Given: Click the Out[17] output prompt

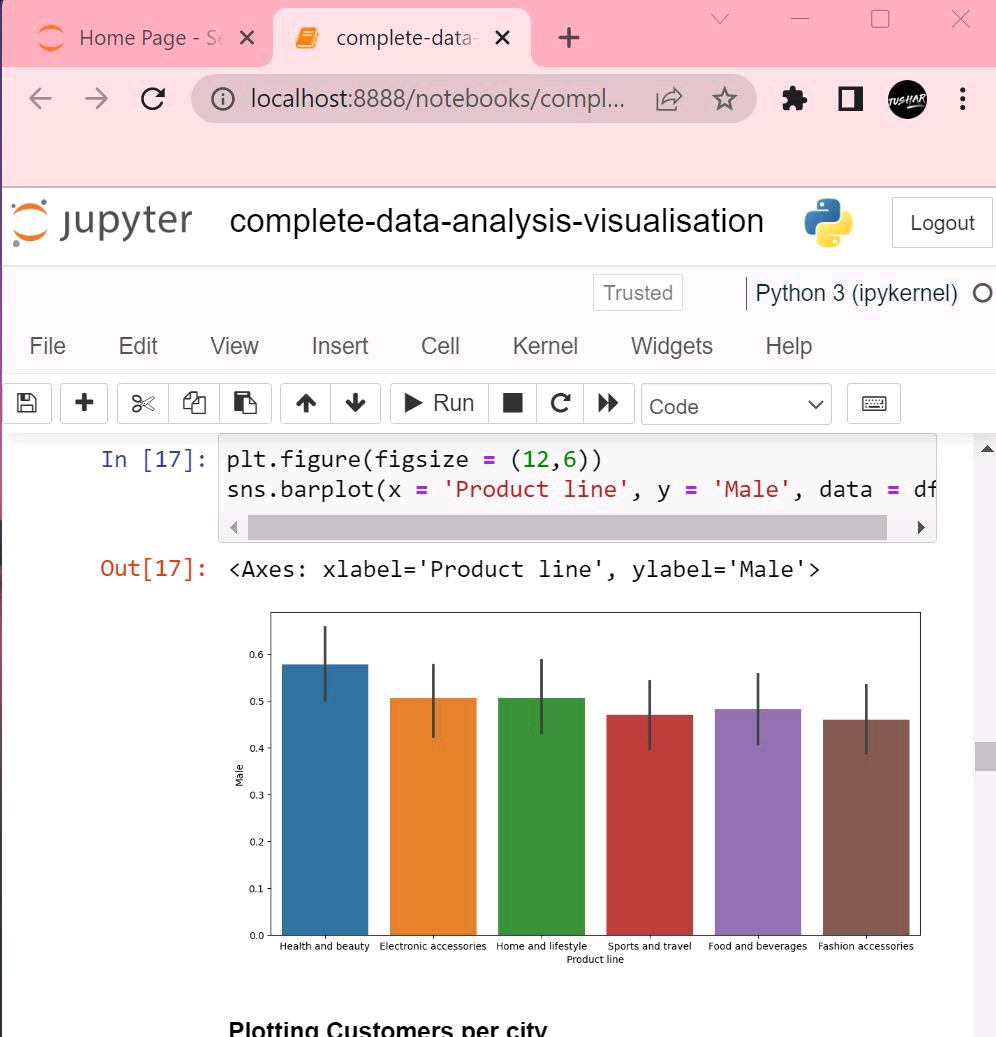Looking at the screenshot, I should [153, 569].
